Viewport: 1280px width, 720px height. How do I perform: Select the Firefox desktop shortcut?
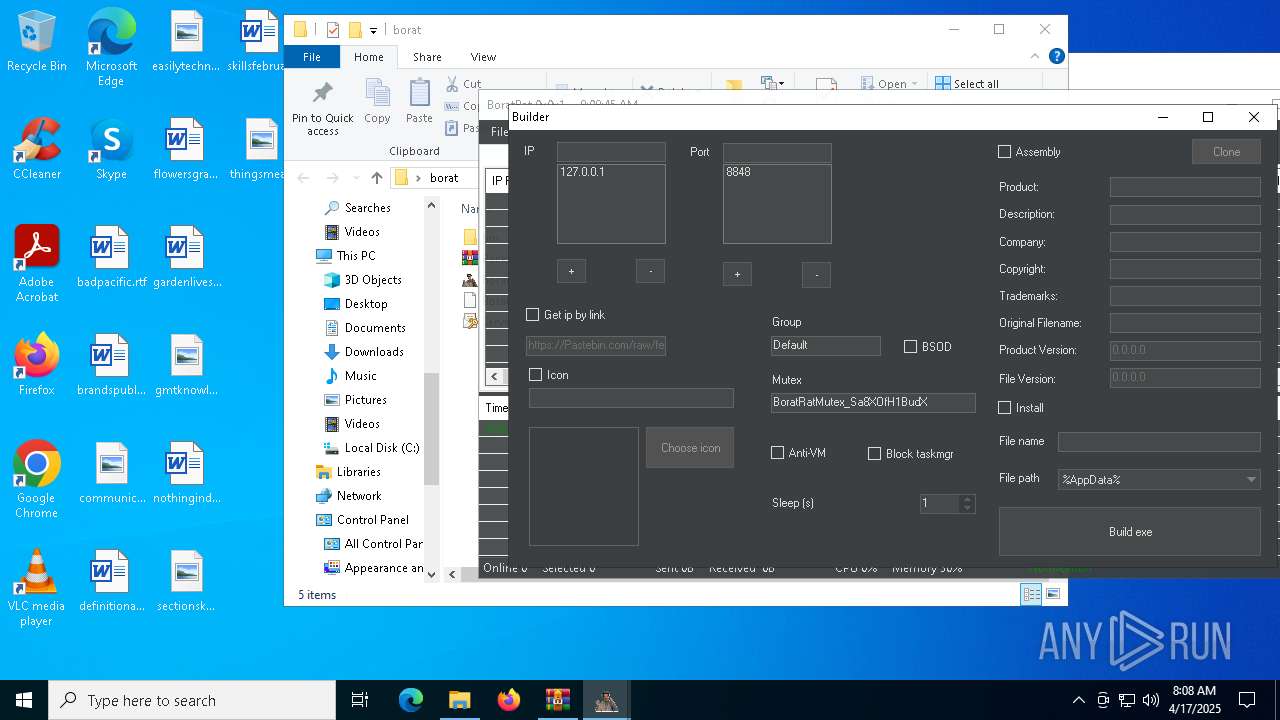pyautogui.click(x=37, y=366)
